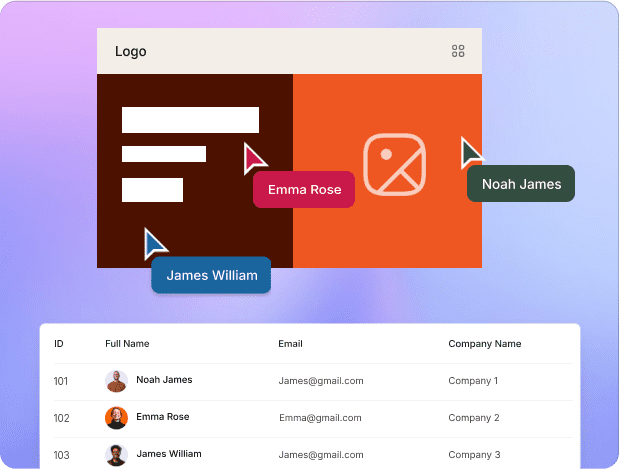Click James@gmail.com in row 103
Viewport: 619px width, 469px height.
click(321, 455)
